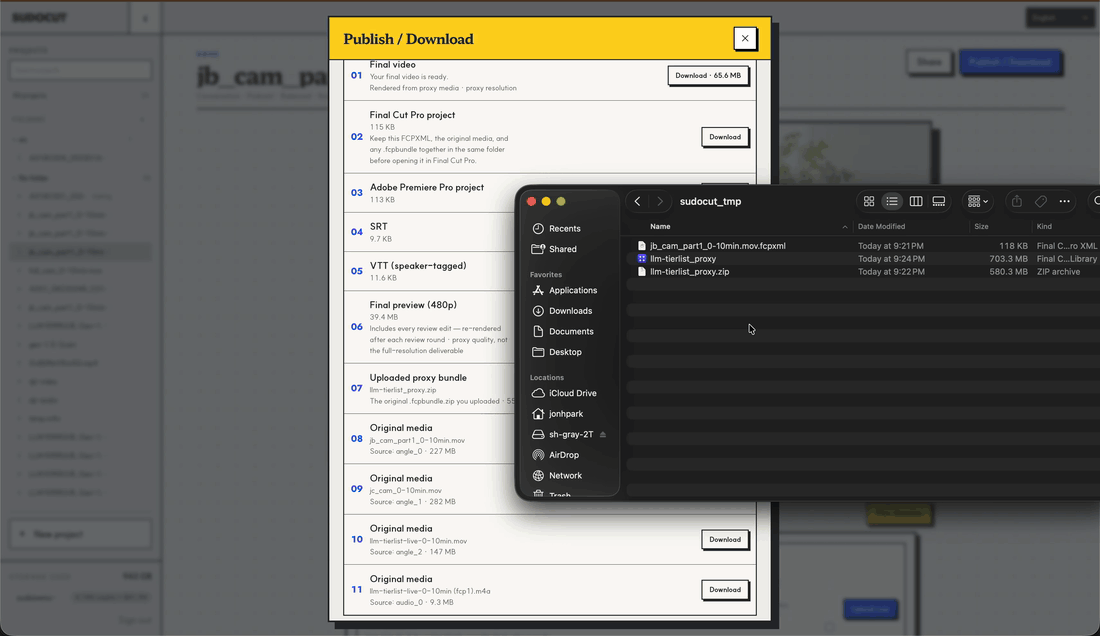Download the final video 65.6 MB
Image resolution: width=1100 pixels, height=636 pixels.
click(708, 76)
